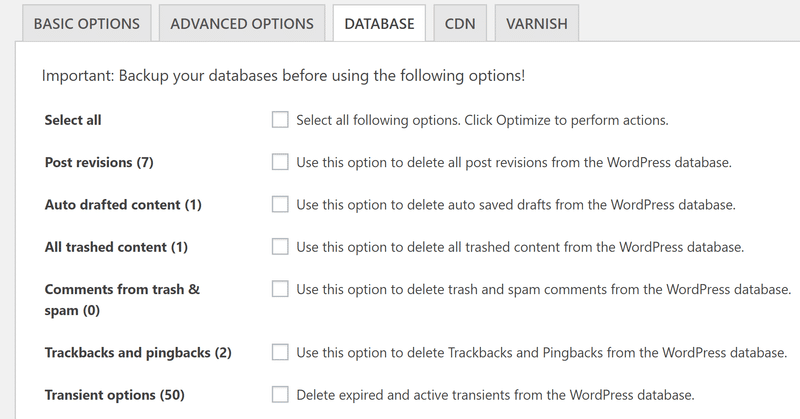Click the 'Auto drafted content (1)' label
This screenshot has height=419, width=800.
(x=123, y=204)
